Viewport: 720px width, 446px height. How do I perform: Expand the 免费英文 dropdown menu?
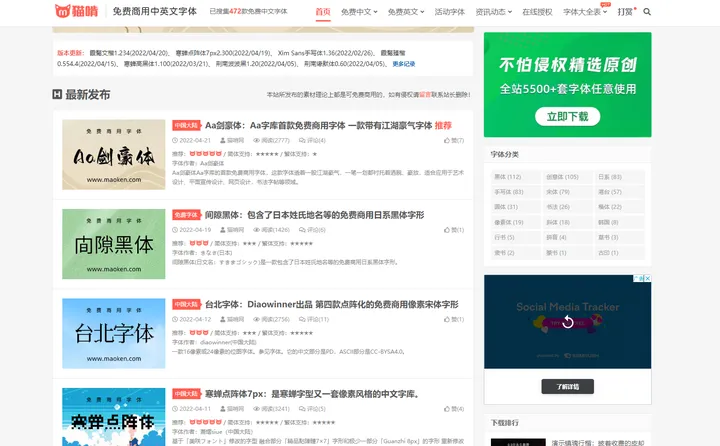pyautogui.click(x=403, y=12)
